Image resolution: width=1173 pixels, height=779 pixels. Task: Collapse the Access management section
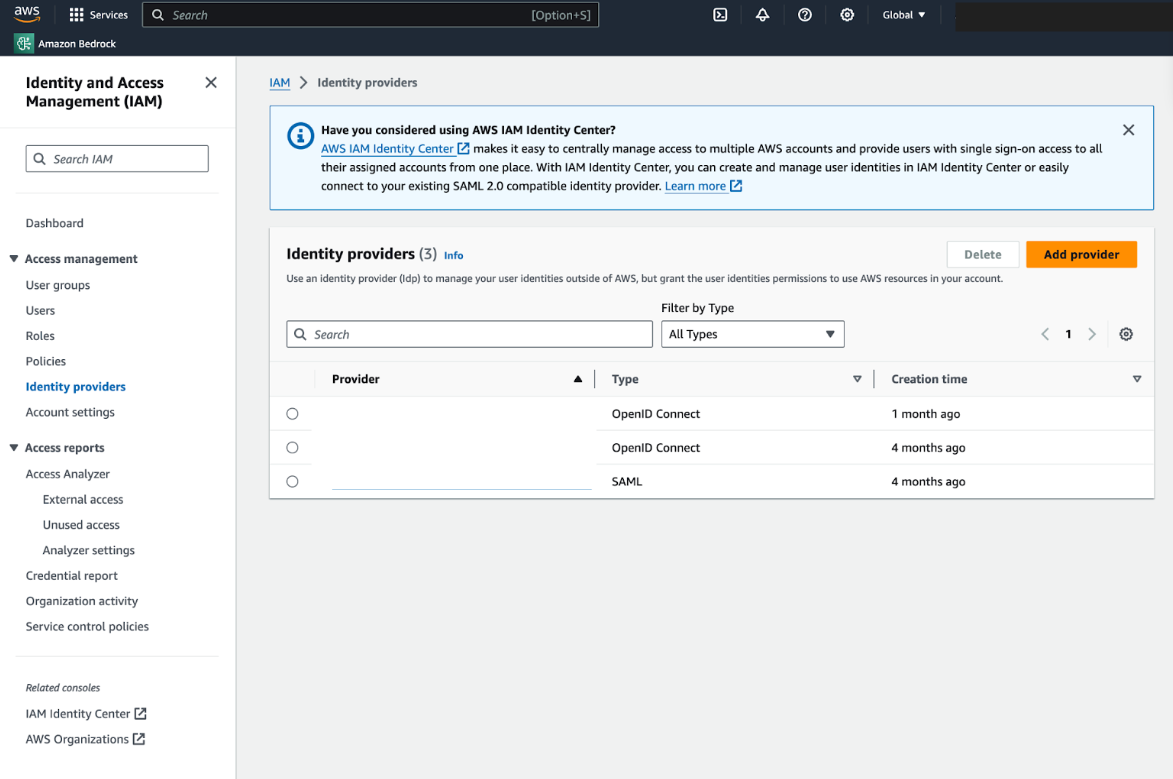coord(14,258)
